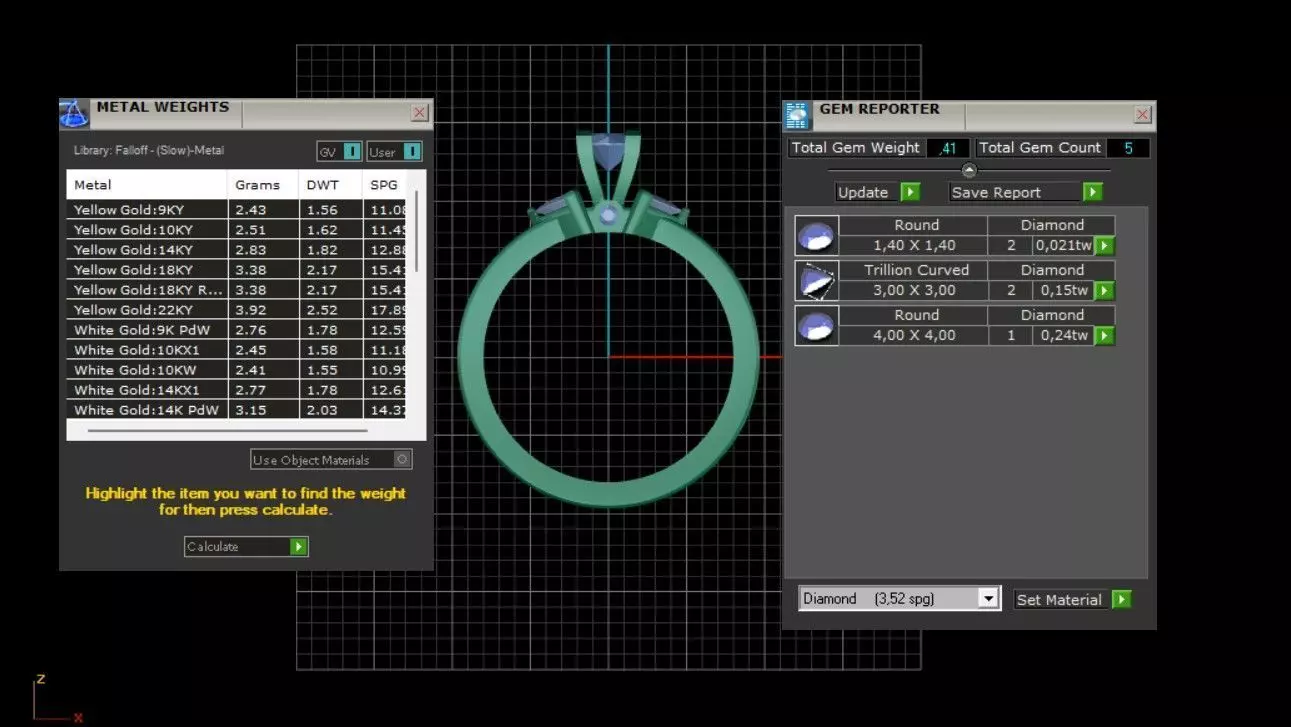Close the Metal Weights panel
Viewport: 1291px width, 727px height.
pos(420,113)
